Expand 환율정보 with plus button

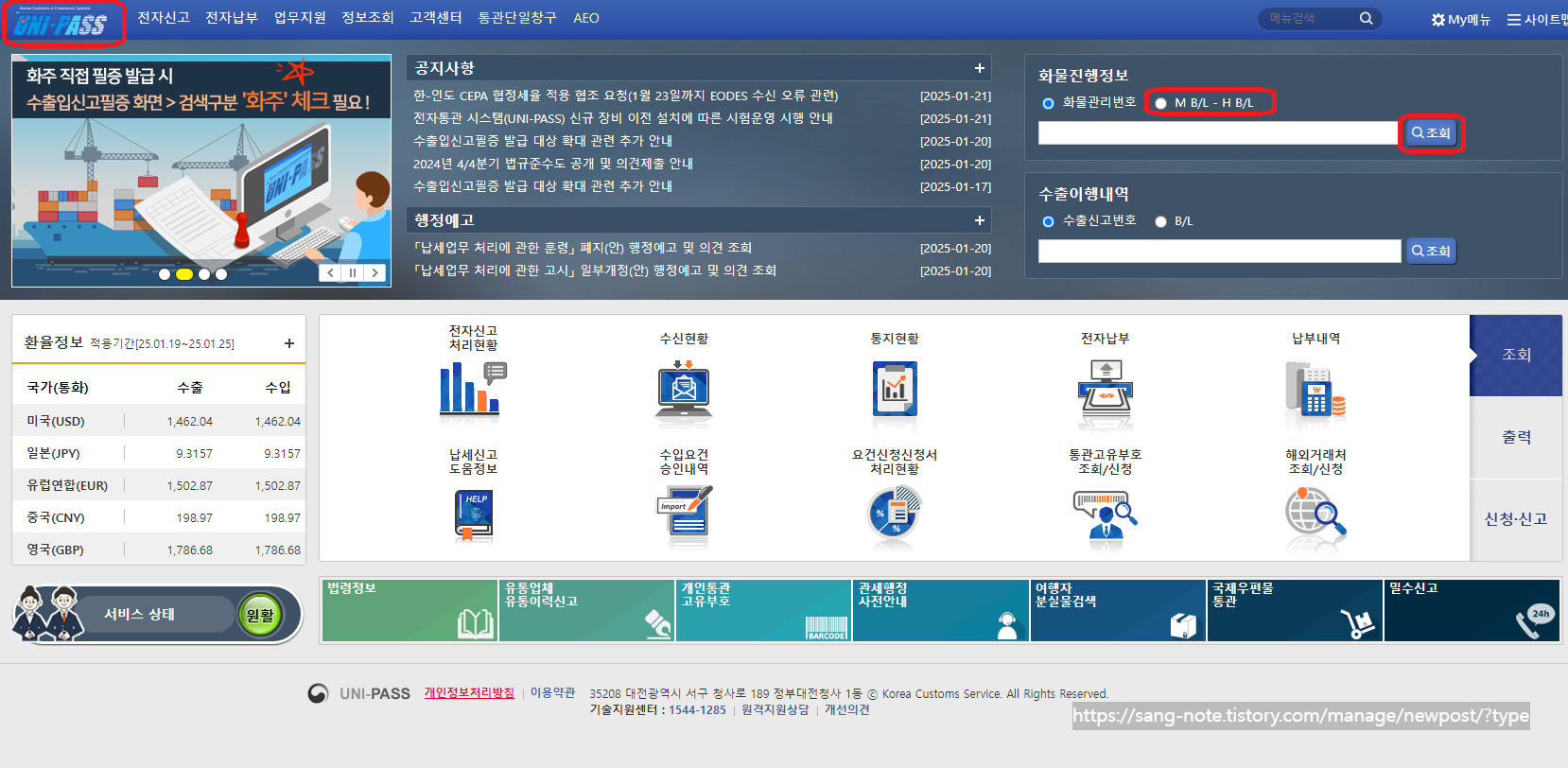[x=289, y=343]
